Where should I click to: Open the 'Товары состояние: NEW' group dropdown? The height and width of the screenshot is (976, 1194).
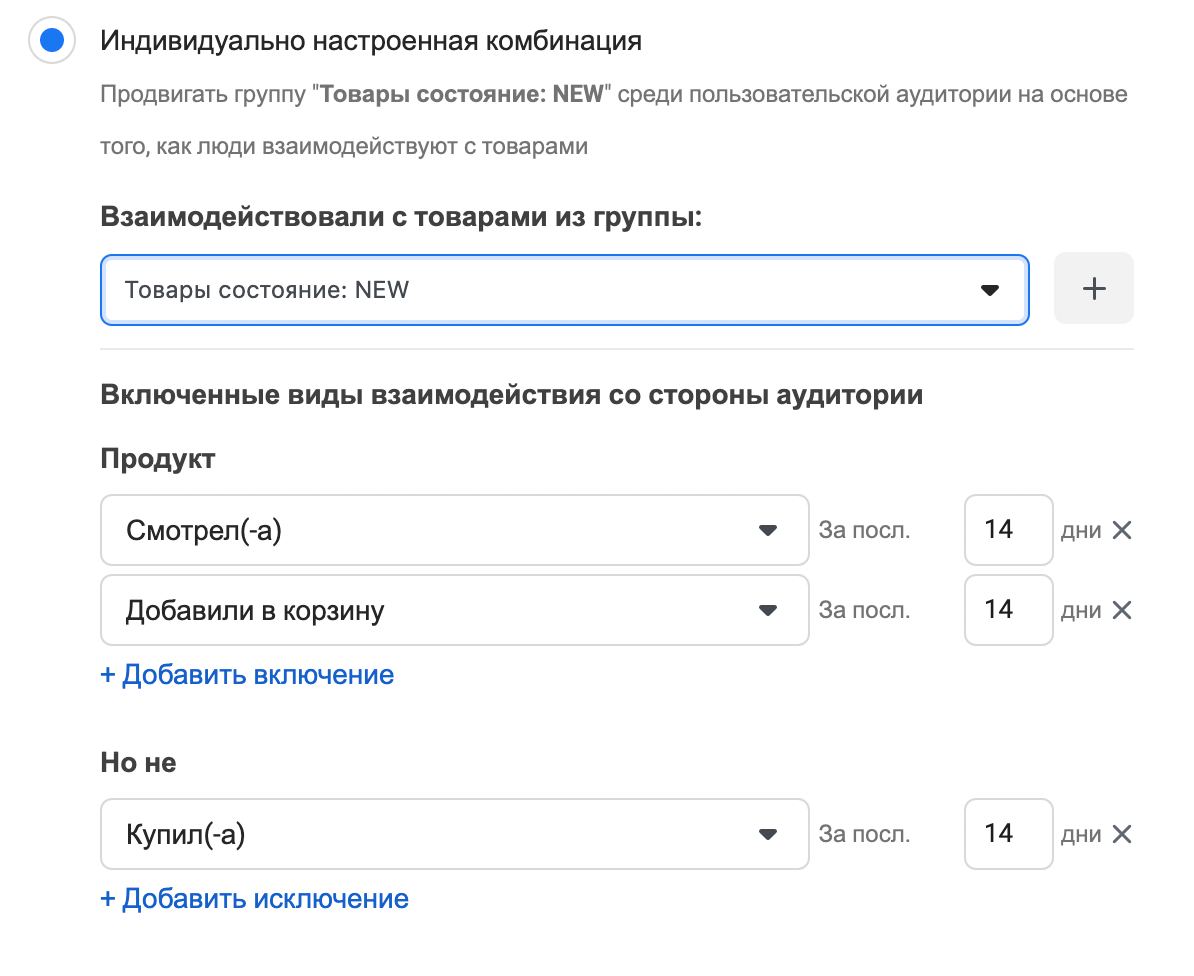[564, 290]
